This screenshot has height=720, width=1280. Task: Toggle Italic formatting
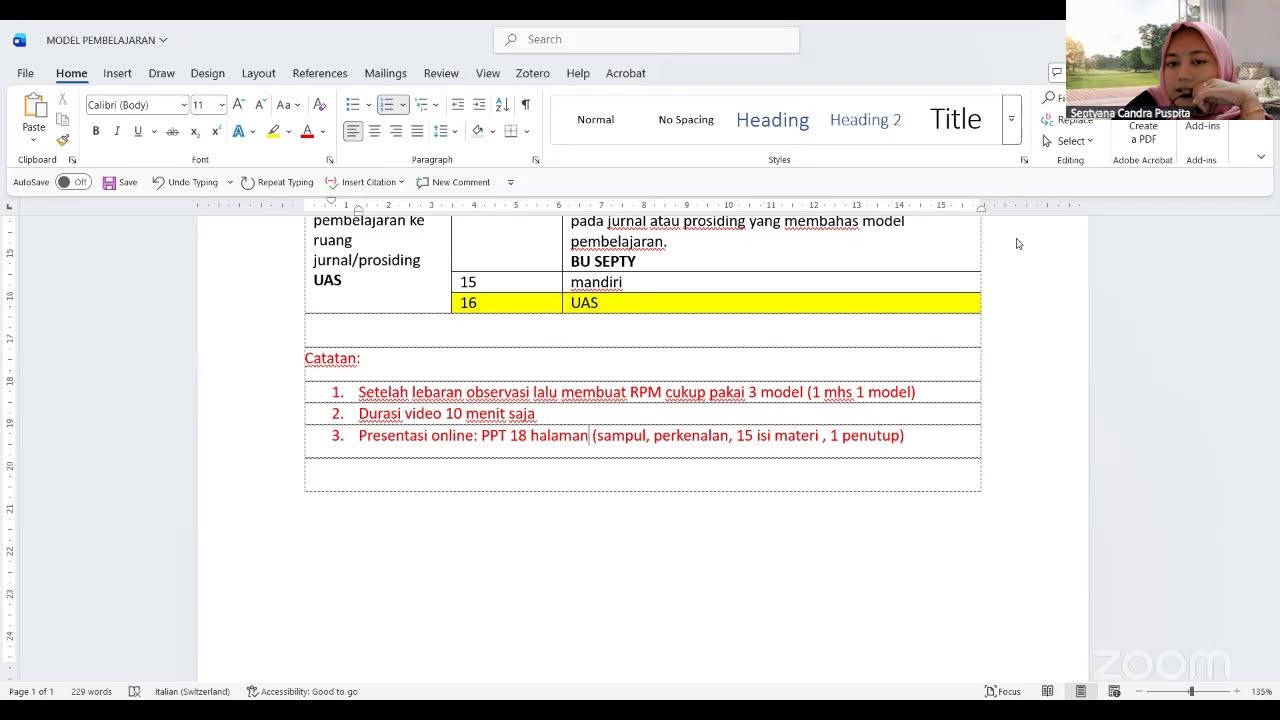[x=117, y=132]
